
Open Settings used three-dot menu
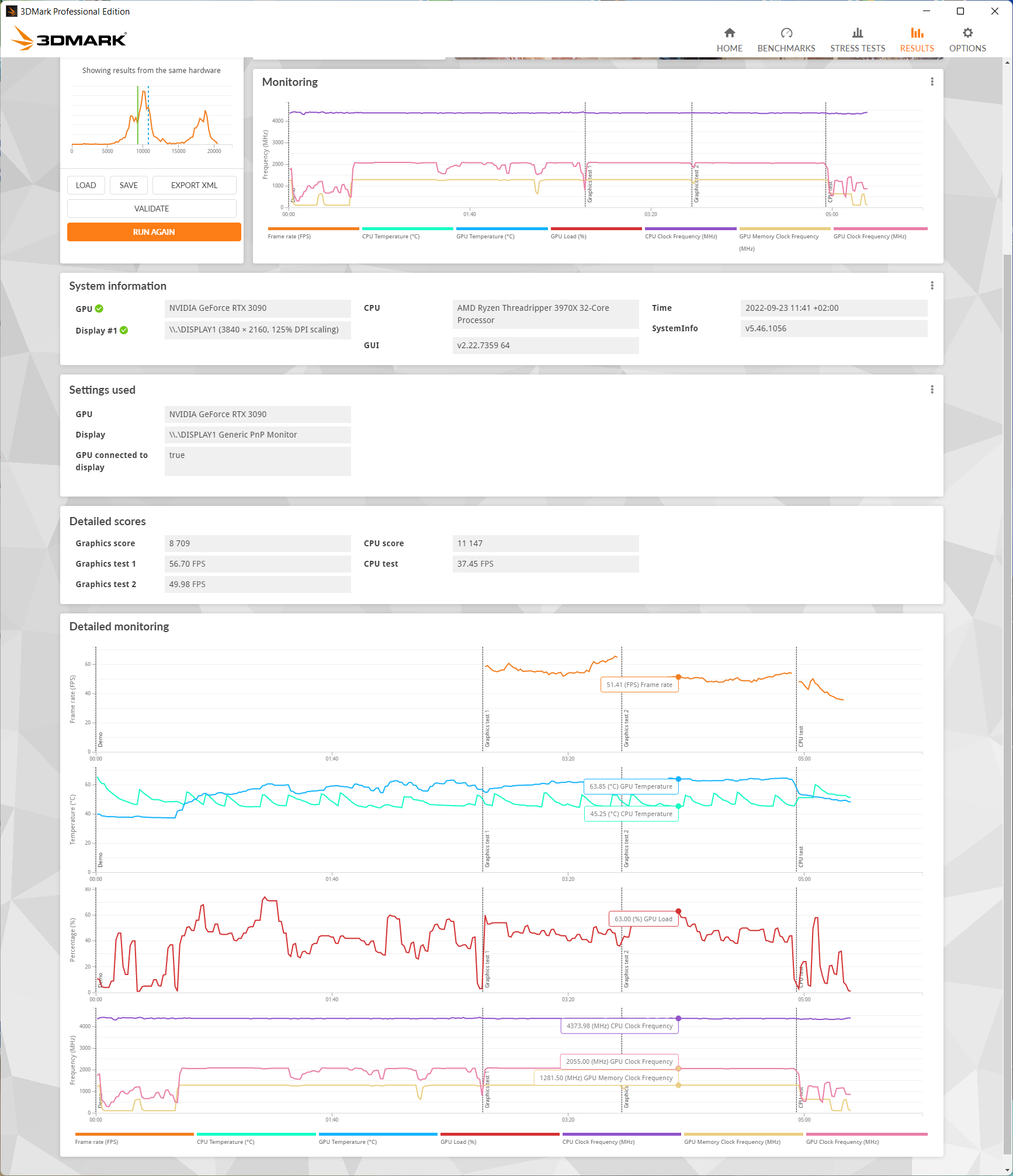pyautogui.click(x=932, y=389)
